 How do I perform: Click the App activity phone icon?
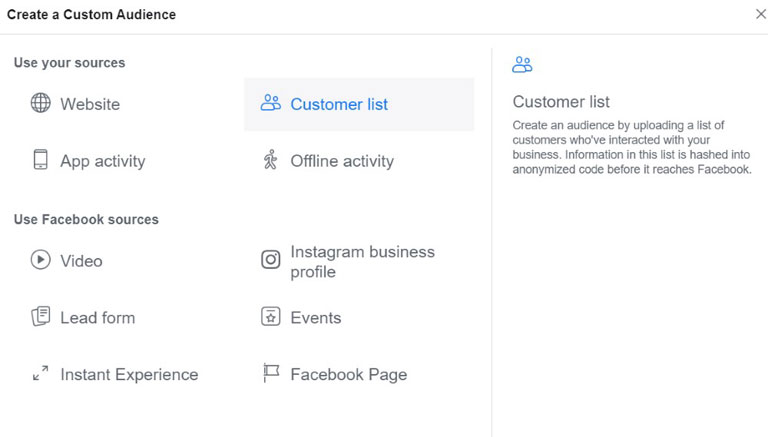pyautogui.click(x=41, y=160)
